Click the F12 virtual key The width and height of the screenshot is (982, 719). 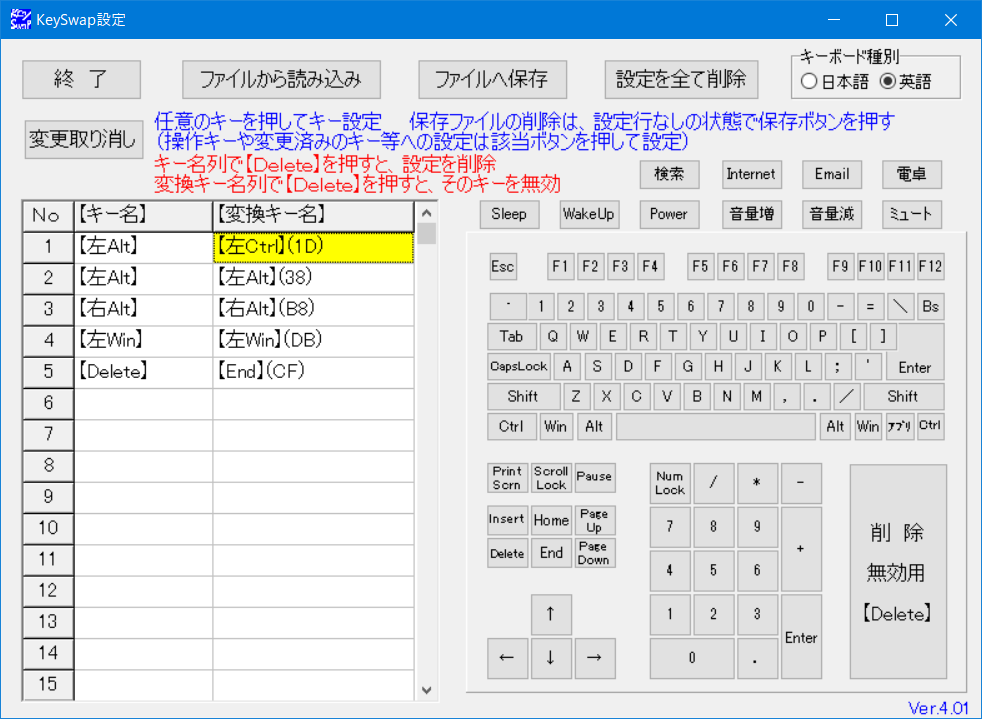(x=931, y=267)
